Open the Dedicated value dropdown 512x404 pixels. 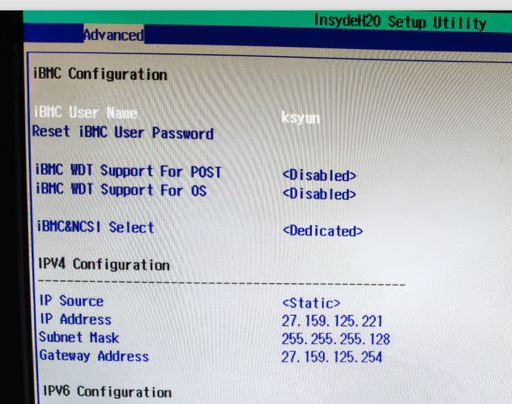(x=323, y=231)
